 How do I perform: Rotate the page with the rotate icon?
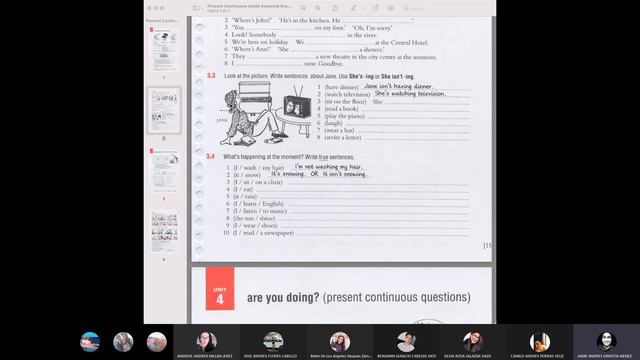(x=376, y=8)
